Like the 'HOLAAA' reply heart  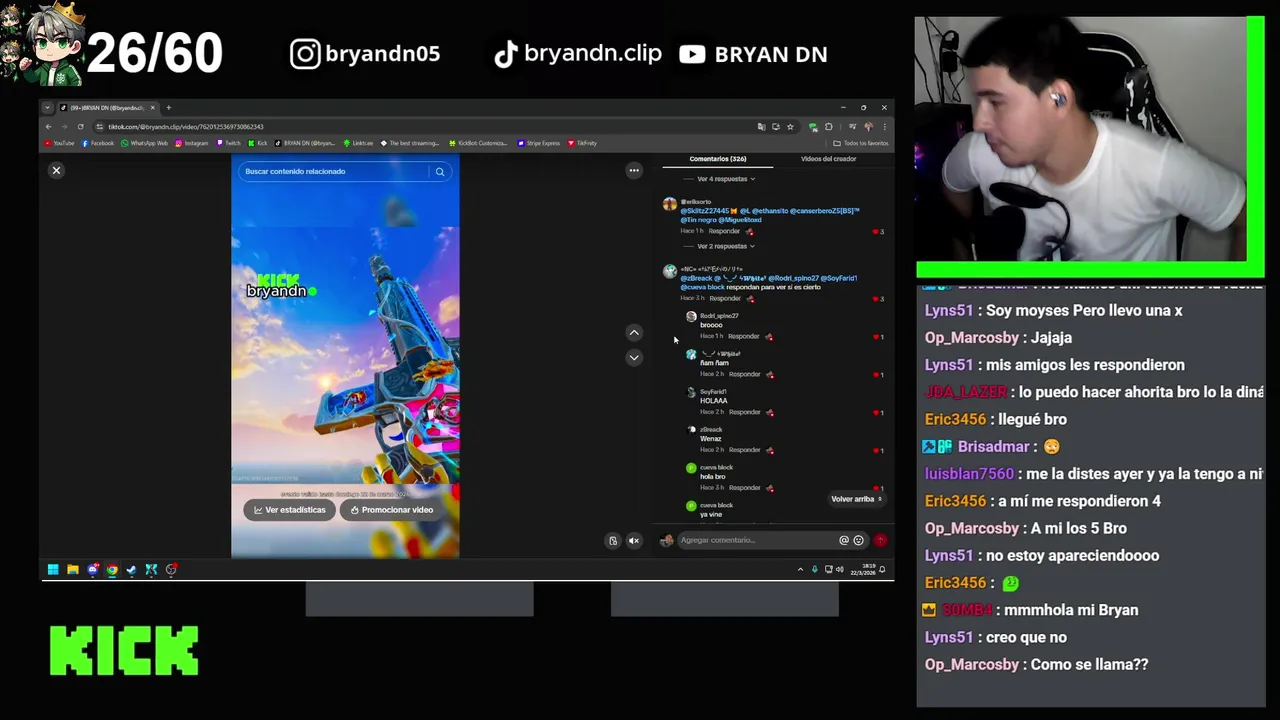click(877, 413)
